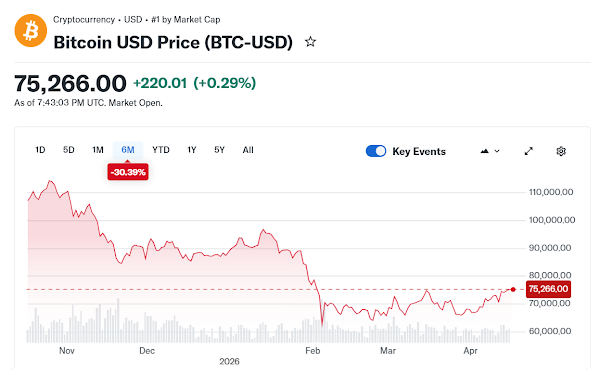Select the 6M range tab
The height and width of the screenshot is (375, 600).
coord(128,150)
